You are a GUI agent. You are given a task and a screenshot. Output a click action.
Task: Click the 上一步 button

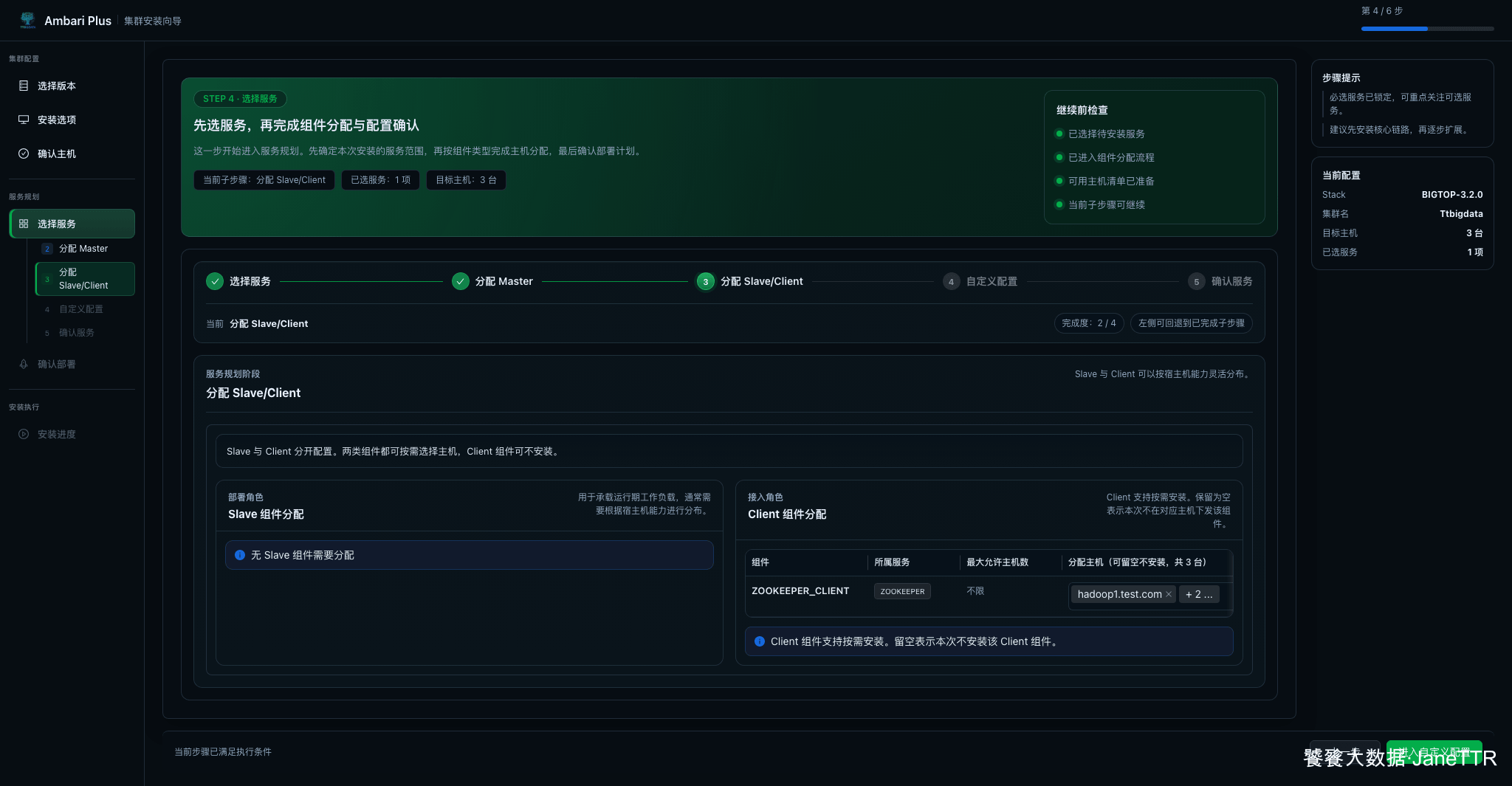pos(1344,752)
